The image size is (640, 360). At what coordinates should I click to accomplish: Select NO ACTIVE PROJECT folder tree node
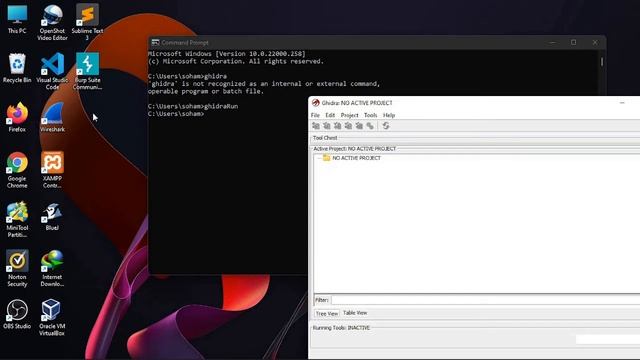point(351,158)
